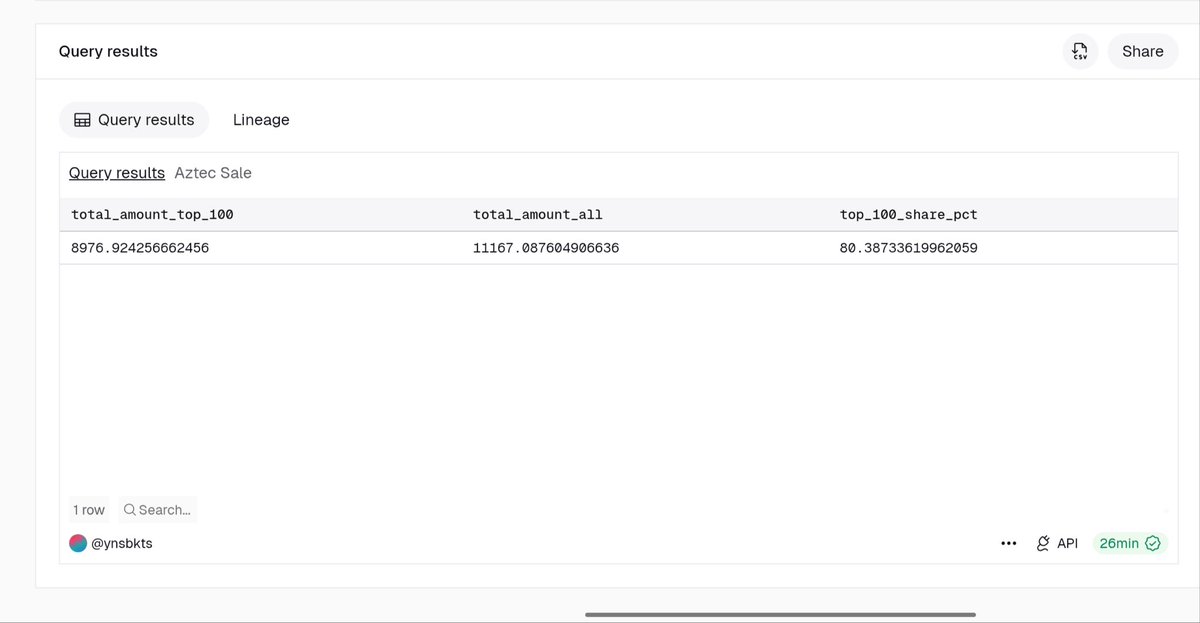Select cell value 80.38733619962059

[x=909, y=248]
